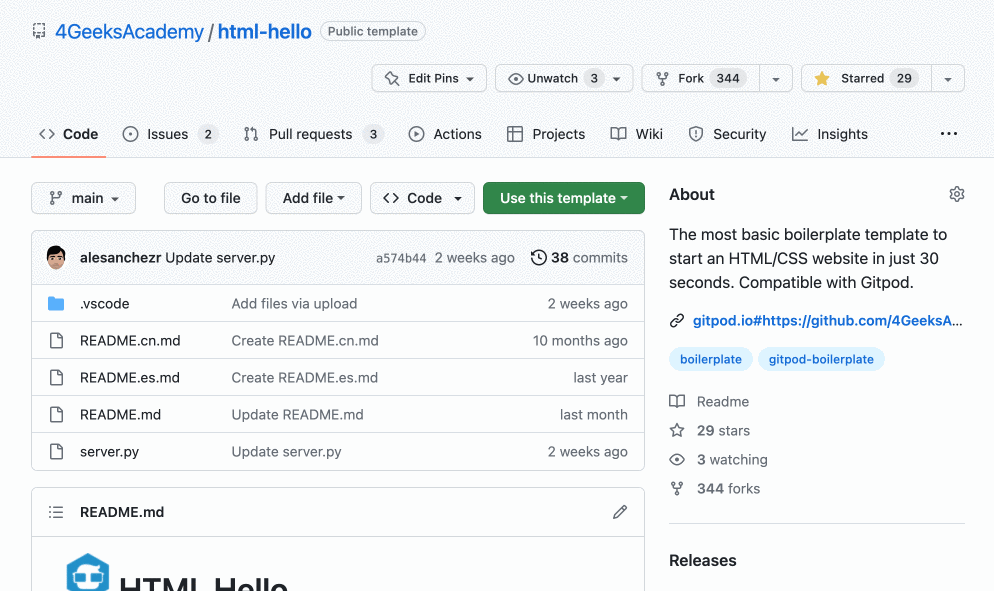Viewport: 994px width, 591px height.
Task: Click the Use this template button
Action: 564,198
